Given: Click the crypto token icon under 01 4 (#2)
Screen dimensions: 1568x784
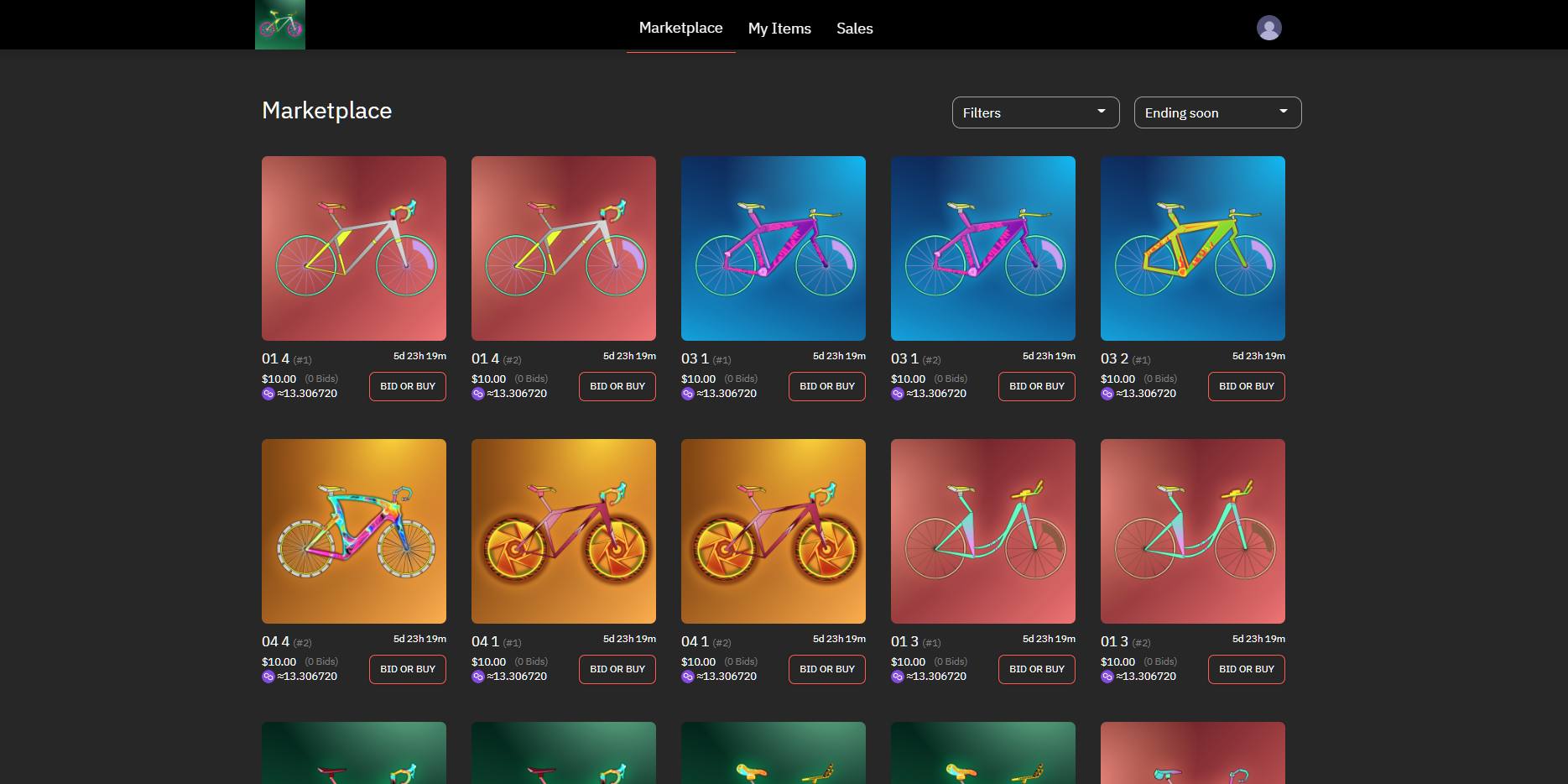Looking at the screenshot, I should point(478,394).
